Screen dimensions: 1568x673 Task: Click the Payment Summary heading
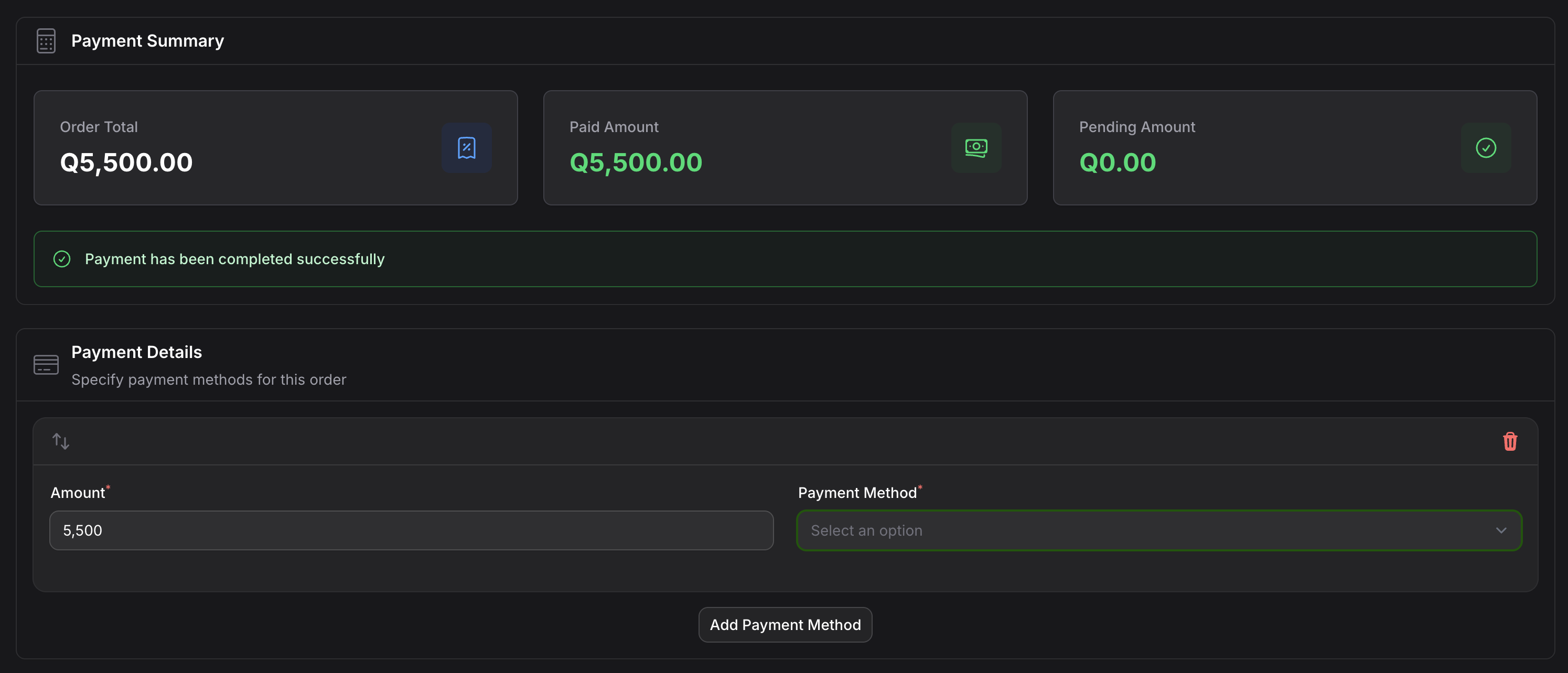click(147, 41)
